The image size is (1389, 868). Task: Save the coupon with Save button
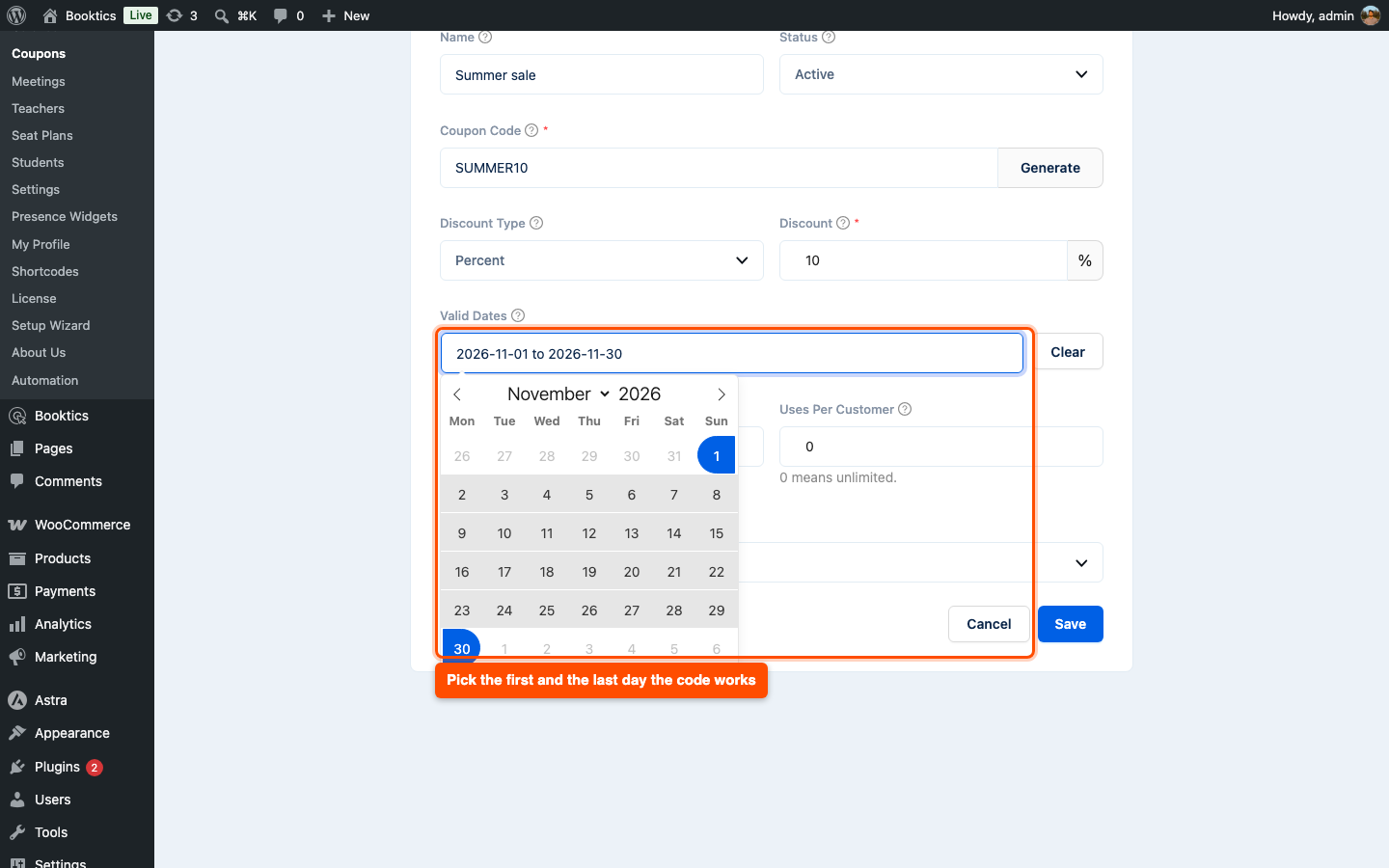coord(1070,624)
